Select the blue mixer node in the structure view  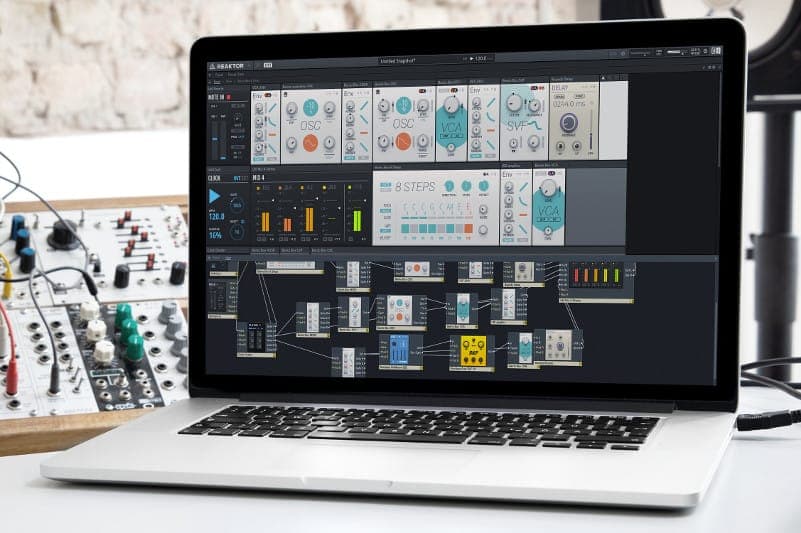pyautogui.click(x=399, y=350)
